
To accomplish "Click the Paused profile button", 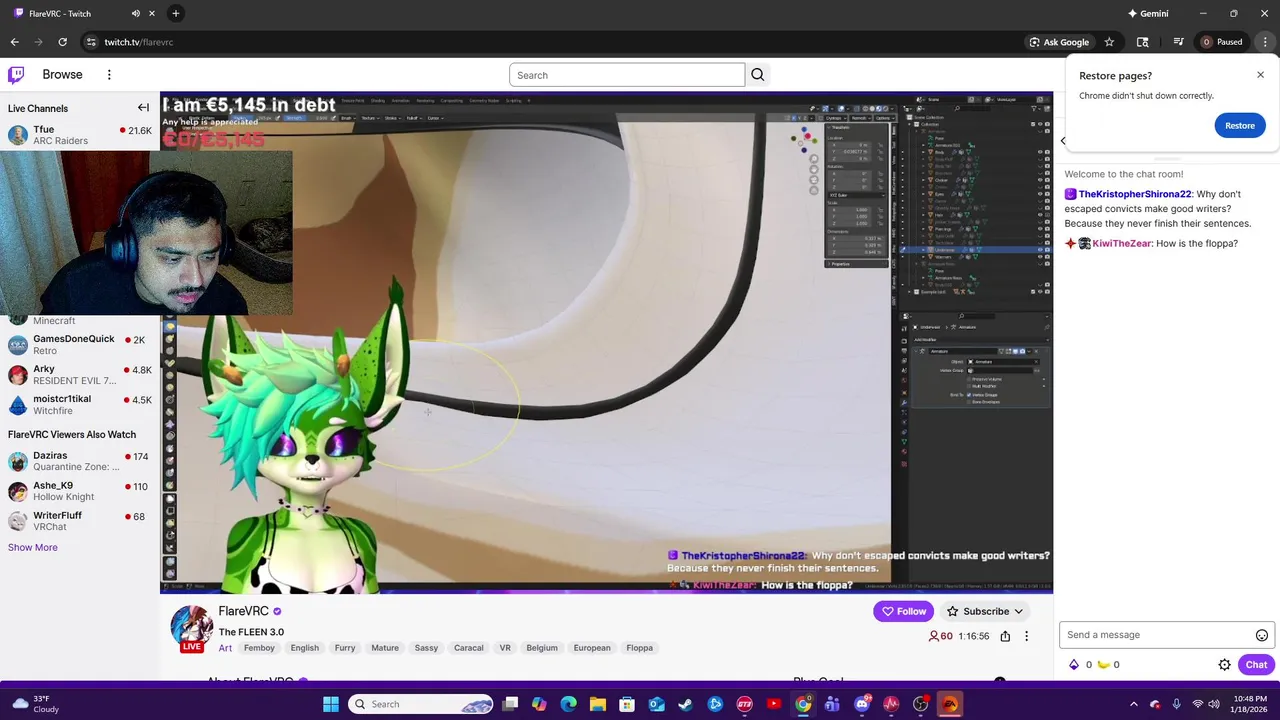I will (1222, 42).
